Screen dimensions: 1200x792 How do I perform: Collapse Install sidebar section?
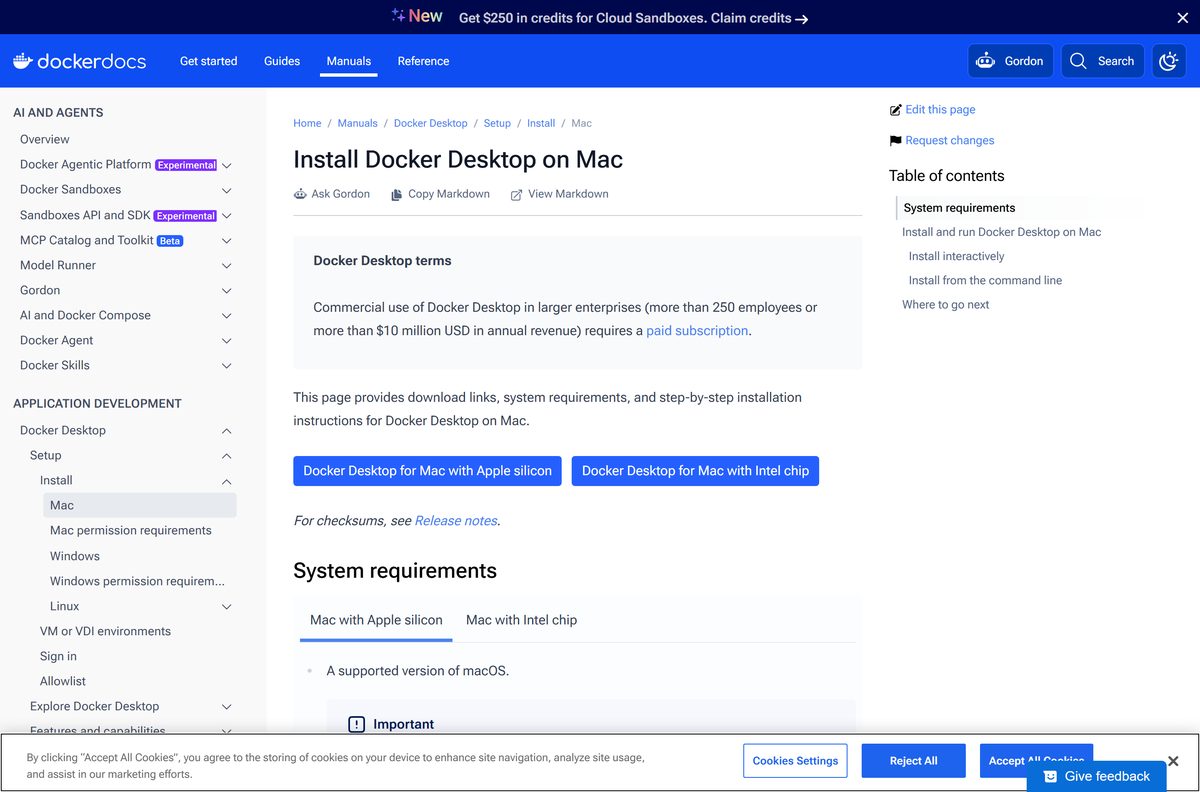227,481
